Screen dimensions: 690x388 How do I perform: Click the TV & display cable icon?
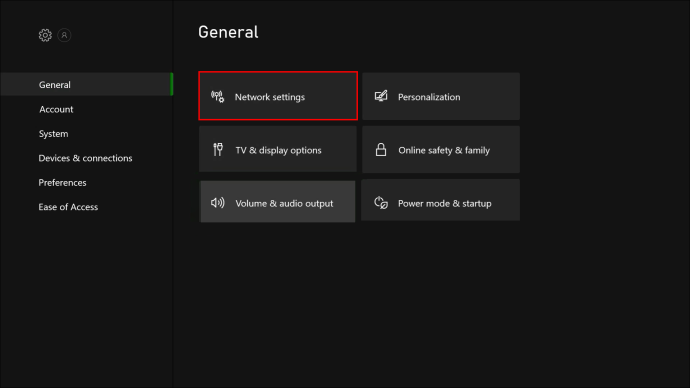218,150
